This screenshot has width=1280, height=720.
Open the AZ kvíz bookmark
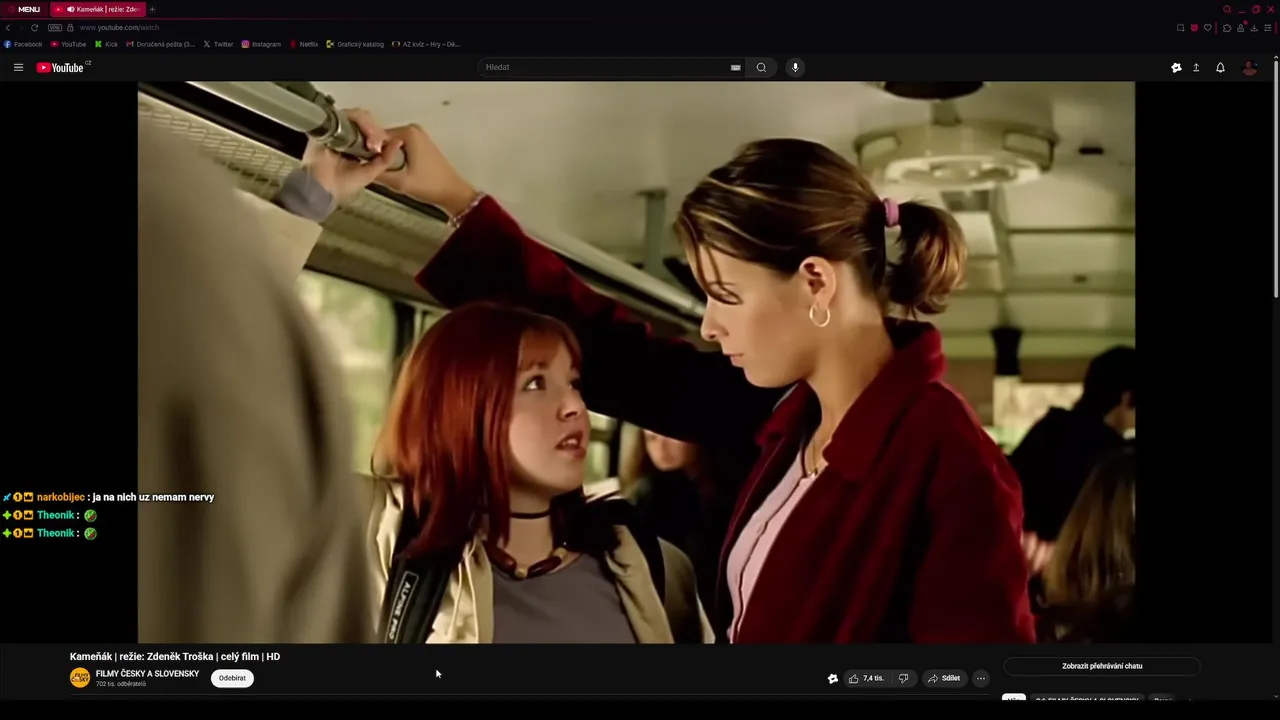pos(426,44)
